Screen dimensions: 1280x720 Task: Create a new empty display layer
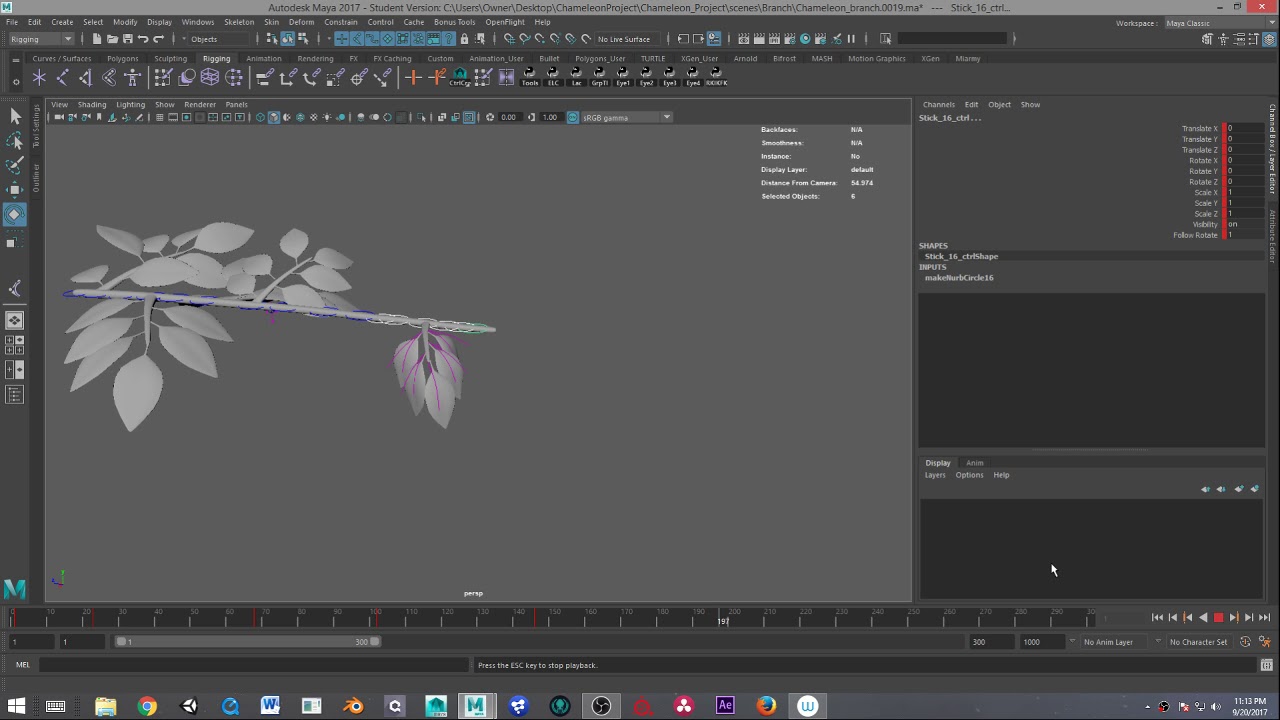coord(1239,489)
